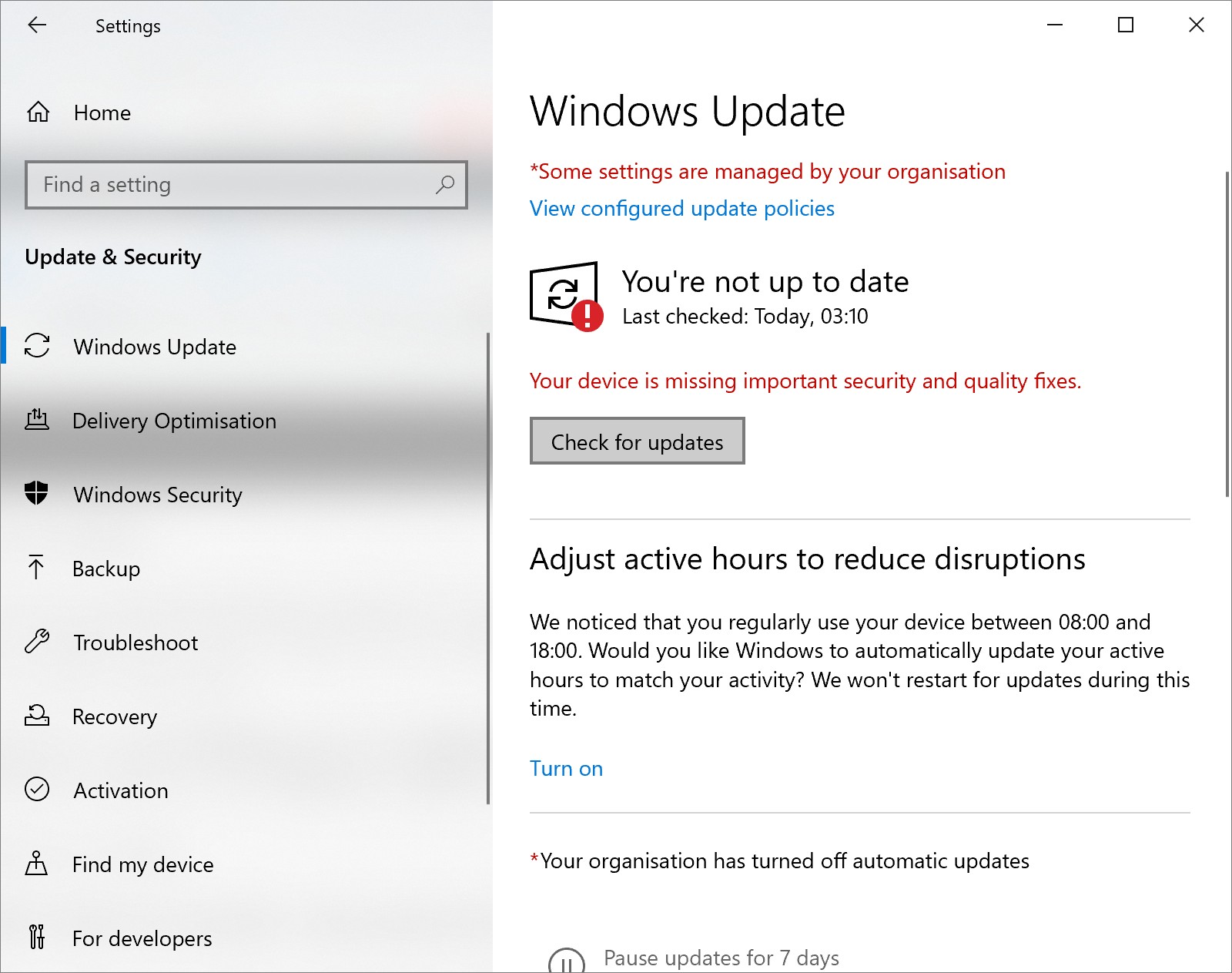Minimize the Settings window
The image size is (1232, 973).
pyautogui.click(x=1055, y=25)
